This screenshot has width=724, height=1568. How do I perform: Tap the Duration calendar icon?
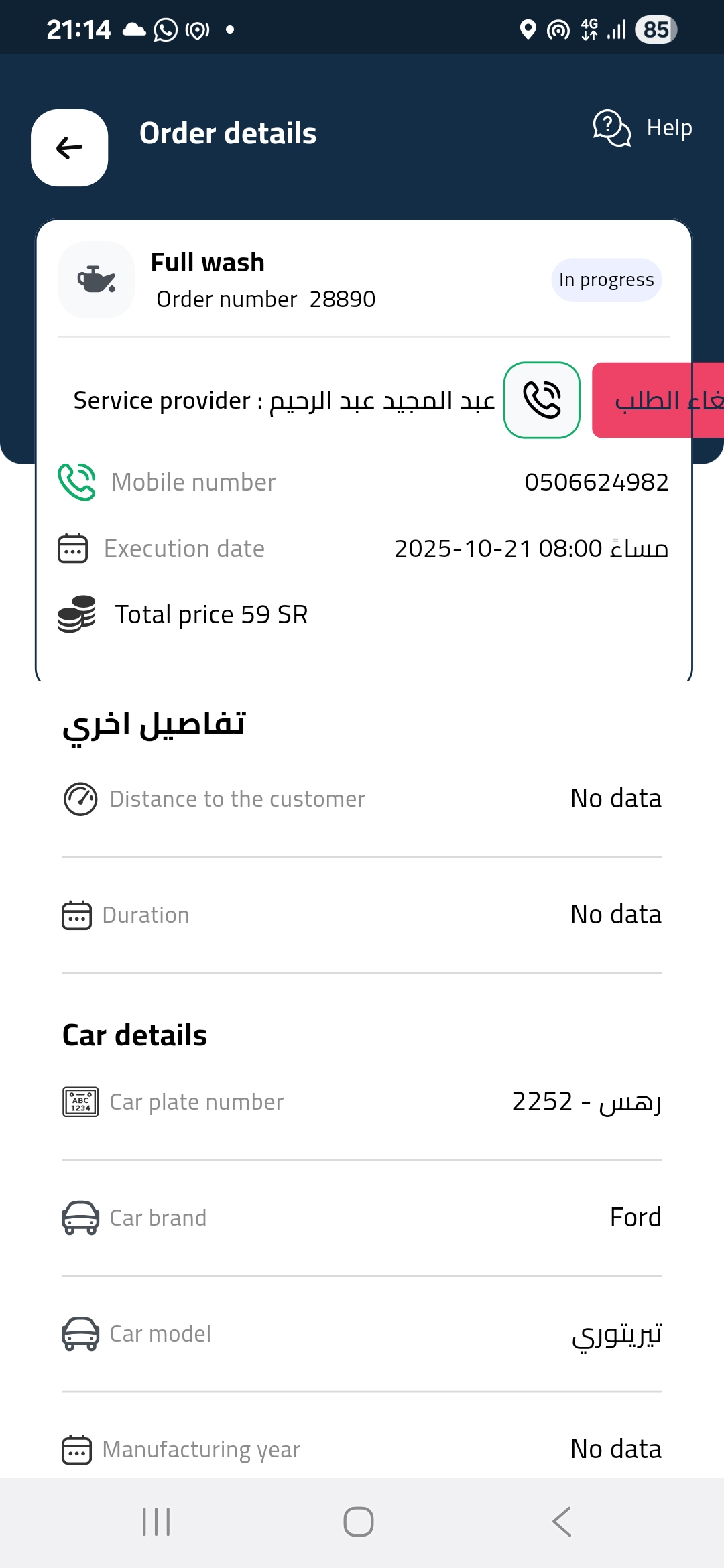coord(76,915)
